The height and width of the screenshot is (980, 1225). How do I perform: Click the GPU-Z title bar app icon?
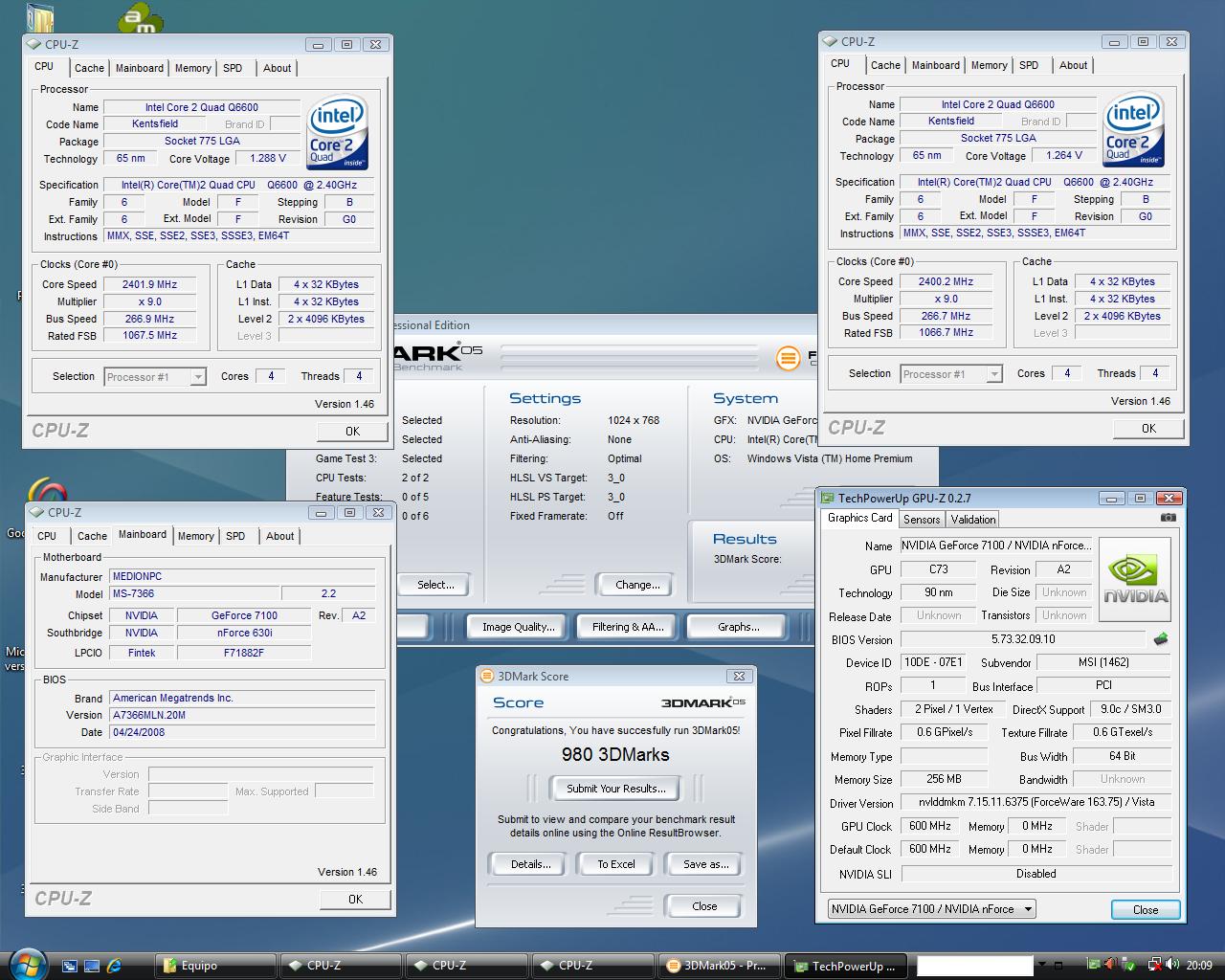coord(827,498)
